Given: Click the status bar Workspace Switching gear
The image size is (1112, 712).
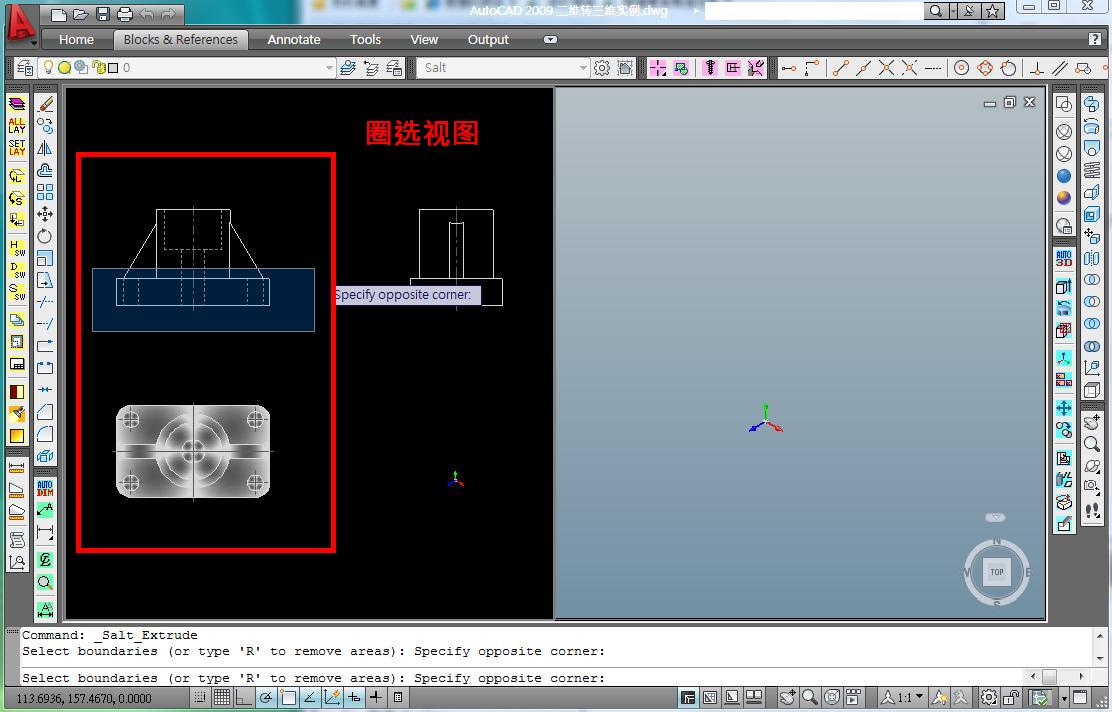Looking at the screenshot, I should (989, 698).
